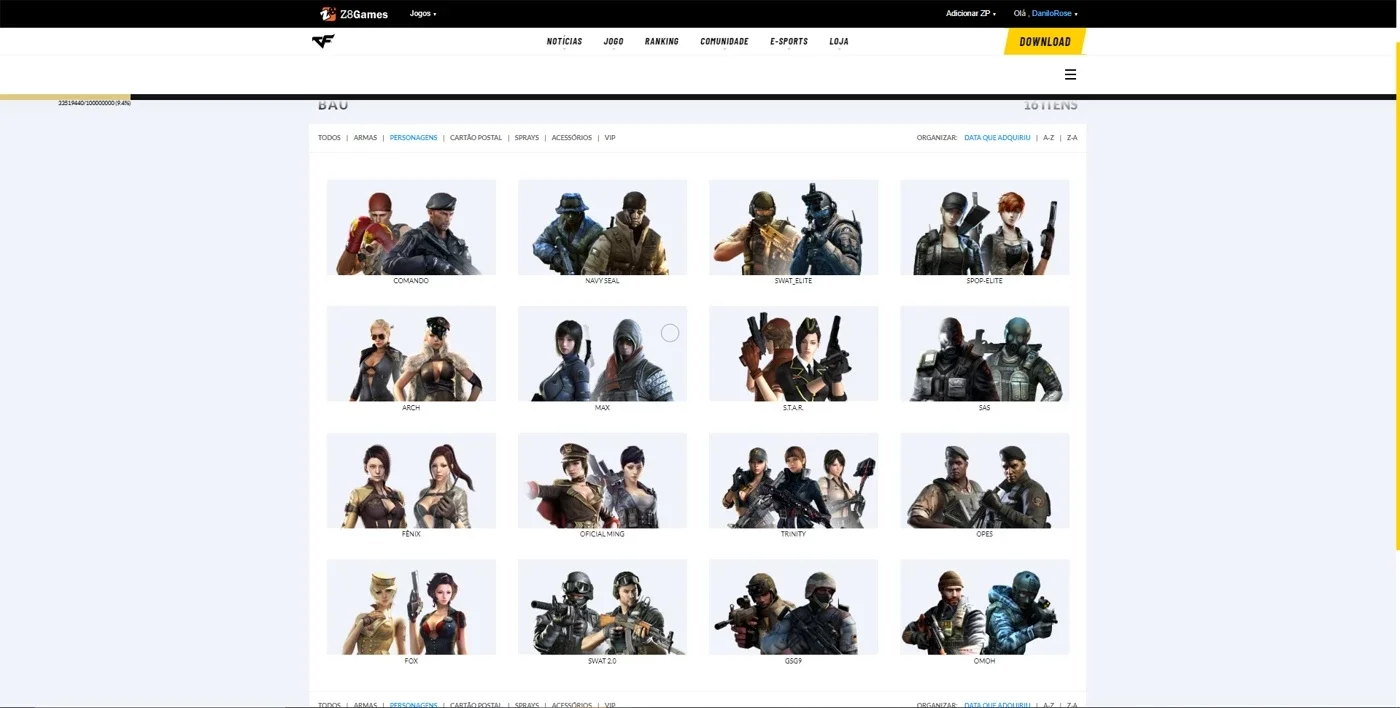Open the Loja menu

[x=839, y=42]
